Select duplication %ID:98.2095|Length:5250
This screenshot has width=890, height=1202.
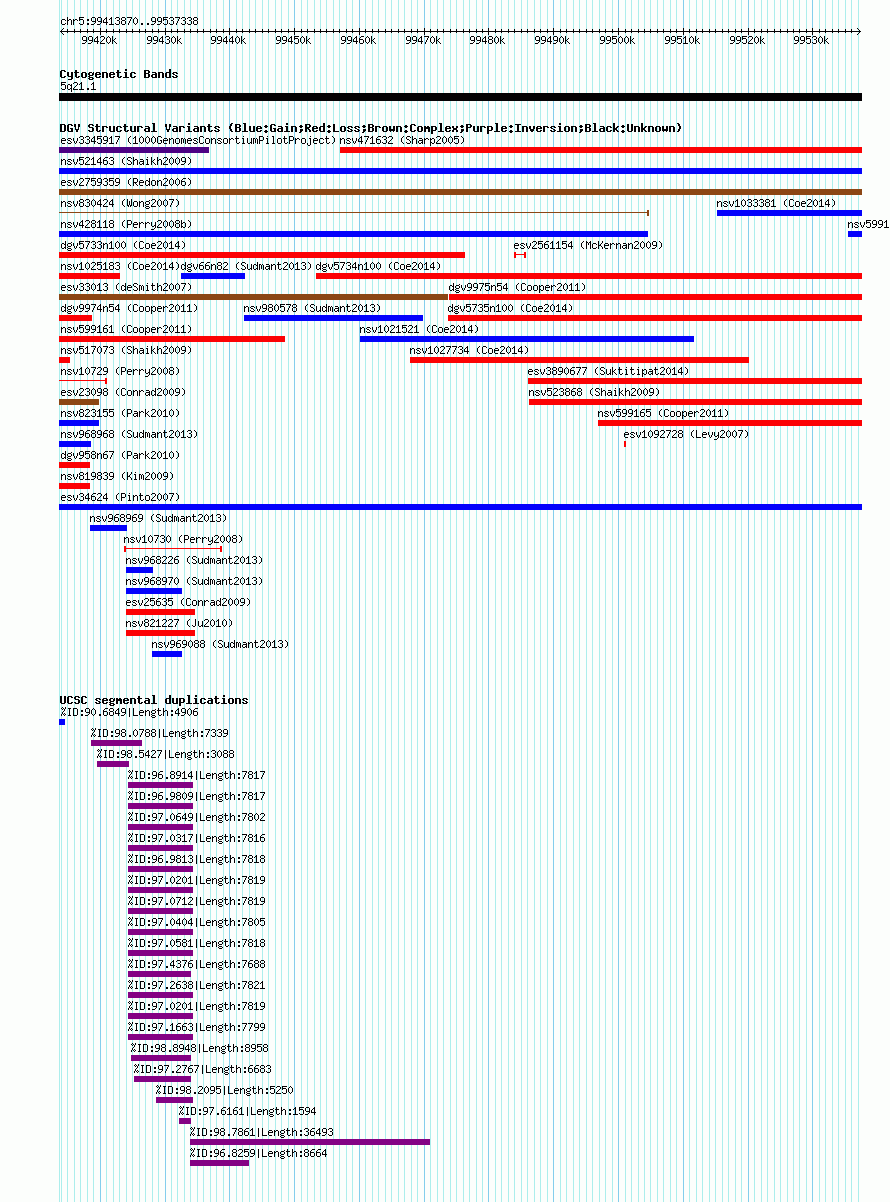point(173,1100)
